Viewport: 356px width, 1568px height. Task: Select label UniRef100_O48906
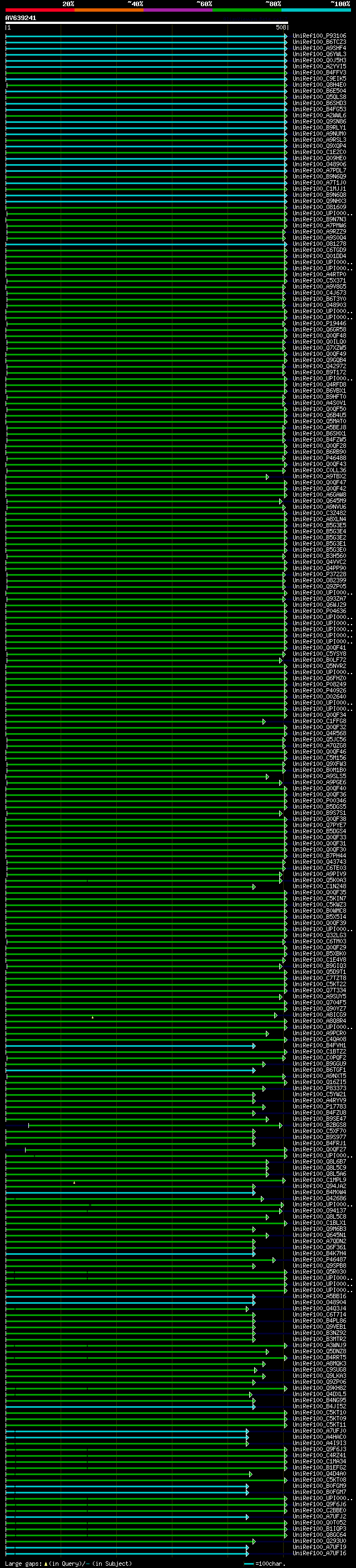319,164
